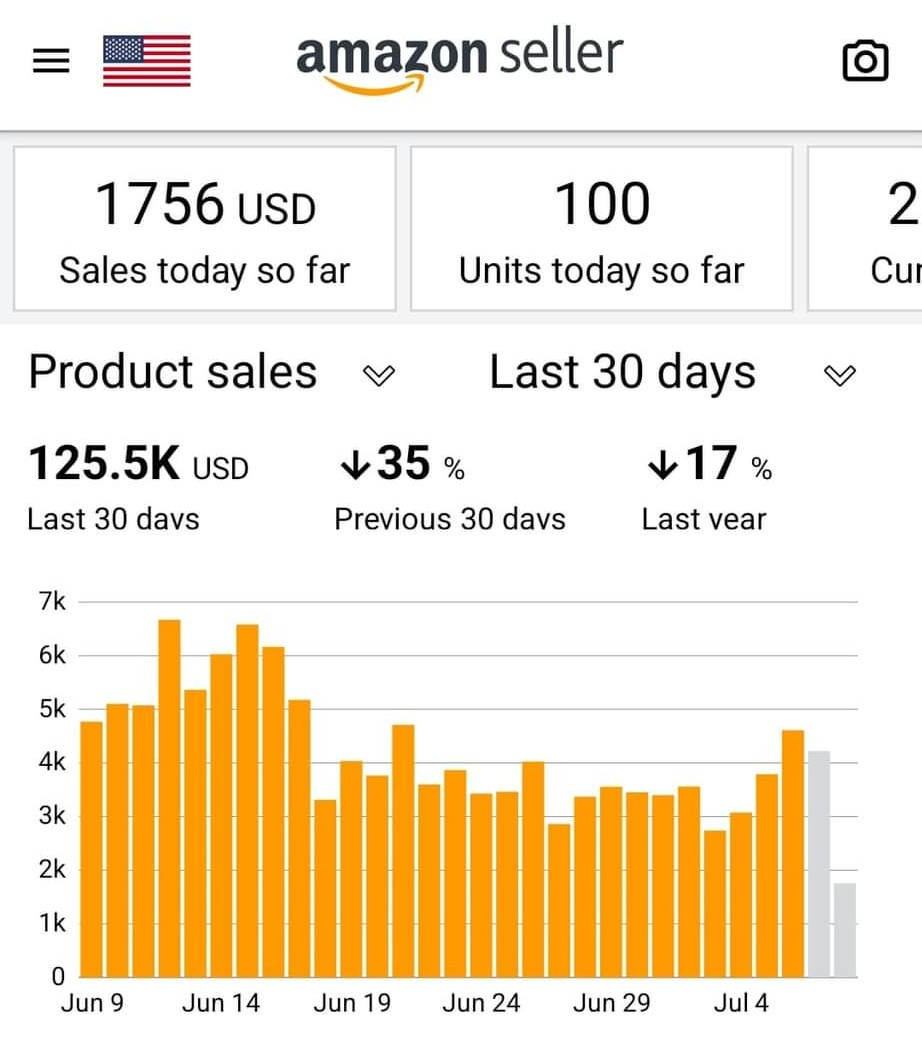The image size is (922, 1042).
Task: Select the tallest orange bar near Jun 12
Action: 170,798
